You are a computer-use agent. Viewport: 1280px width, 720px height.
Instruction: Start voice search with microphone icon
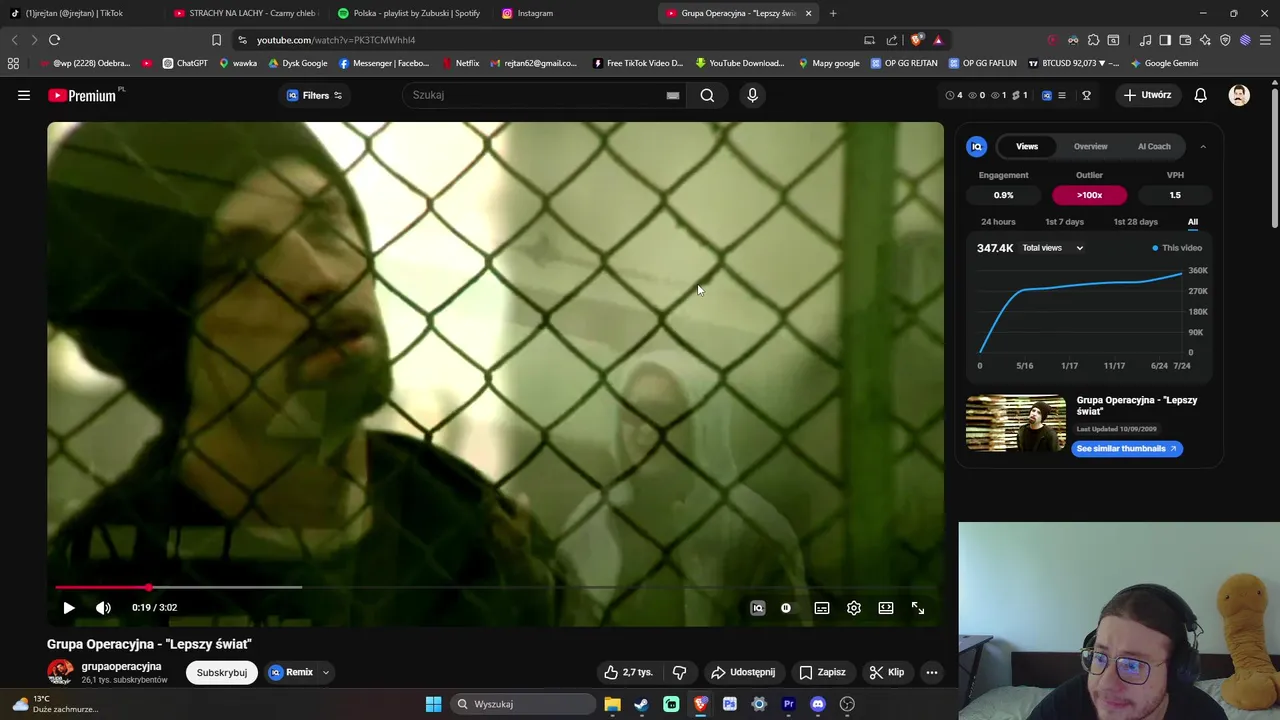752,95
